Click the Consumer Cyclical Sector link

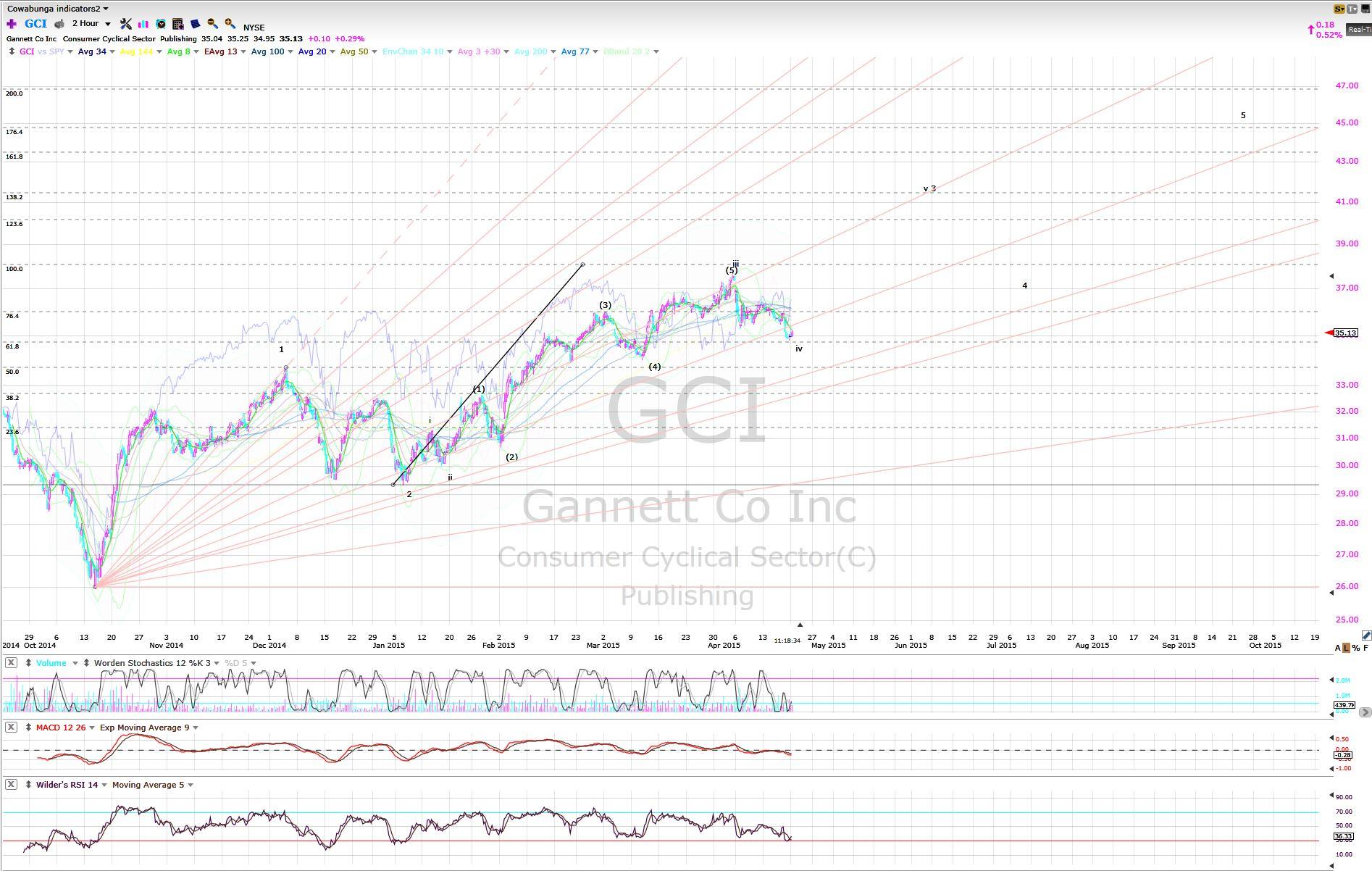tap(109, 38)
